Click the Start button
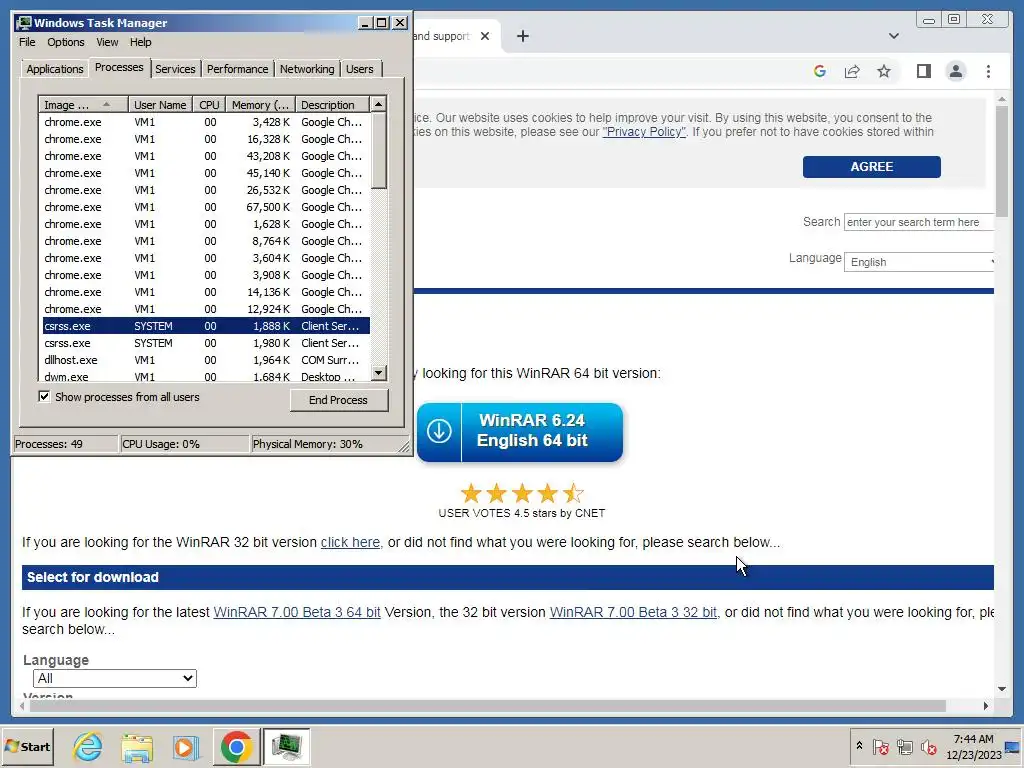 coord(27,746)
